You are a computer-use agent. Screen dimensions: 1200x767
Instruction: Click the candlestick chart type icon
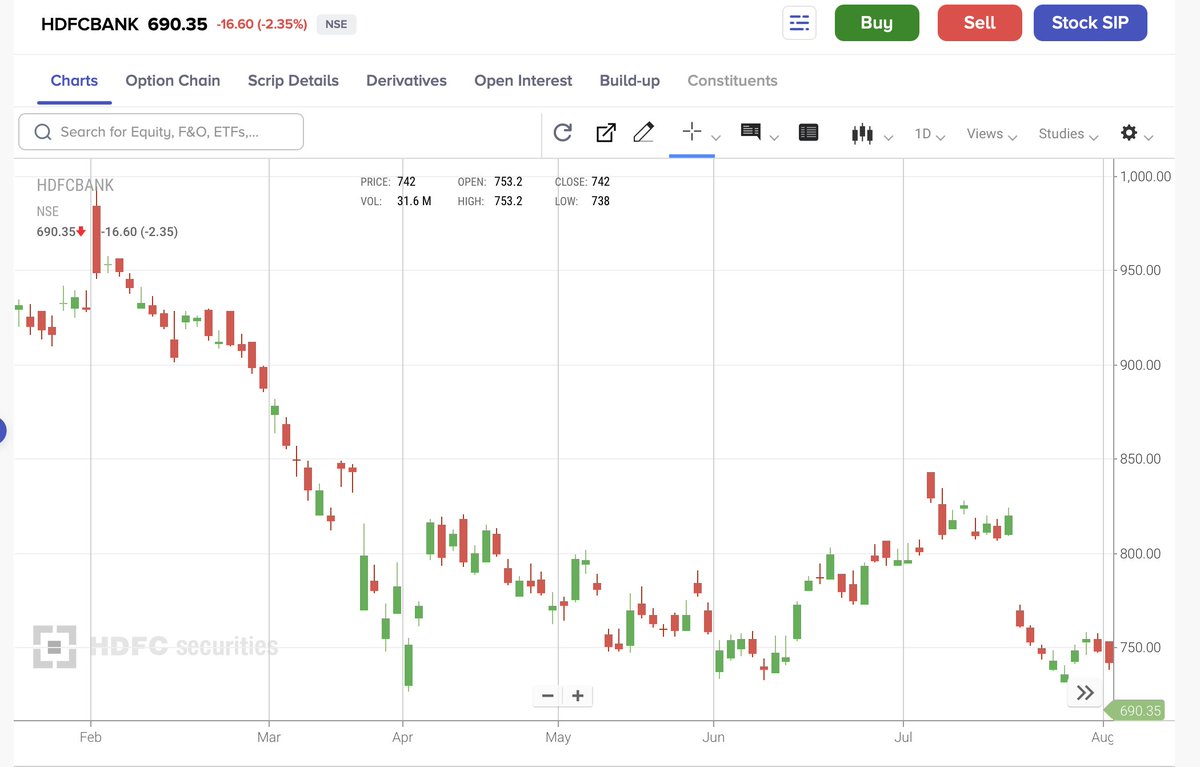[x=862, y=133]
